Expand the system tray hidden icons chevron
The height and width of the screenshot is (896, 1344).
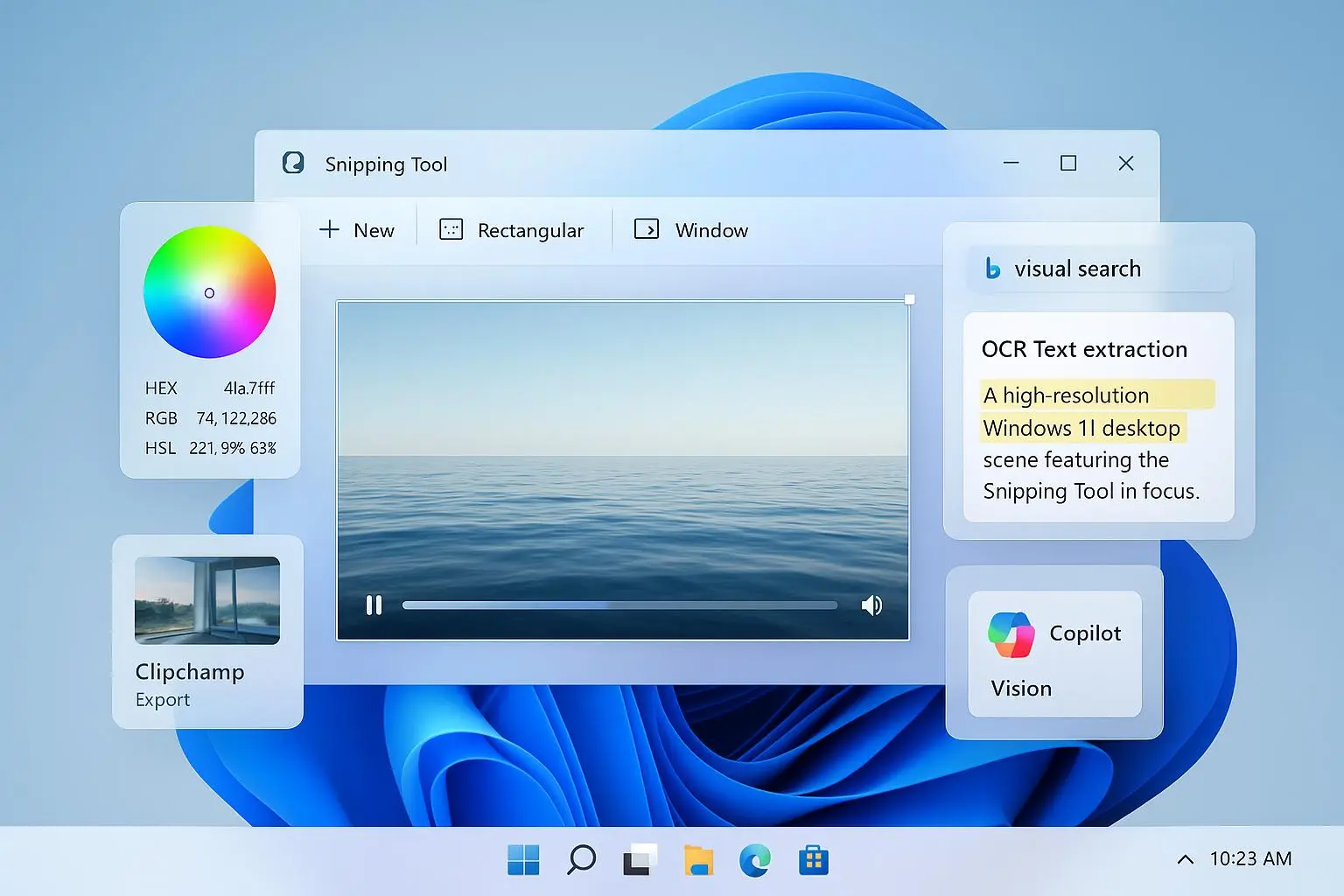[x=1185, y=859]
